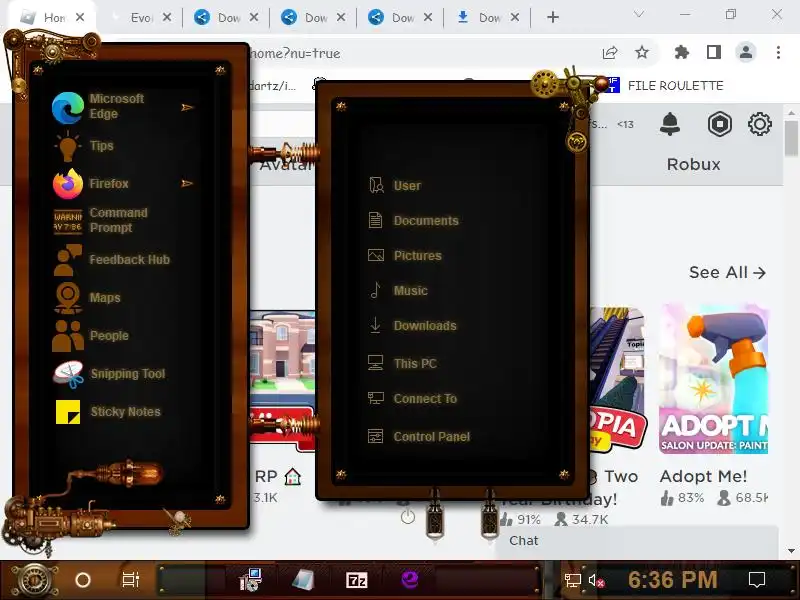Open This PC
800x600 pixels.
pyautogui.click(x=403, y=363)
